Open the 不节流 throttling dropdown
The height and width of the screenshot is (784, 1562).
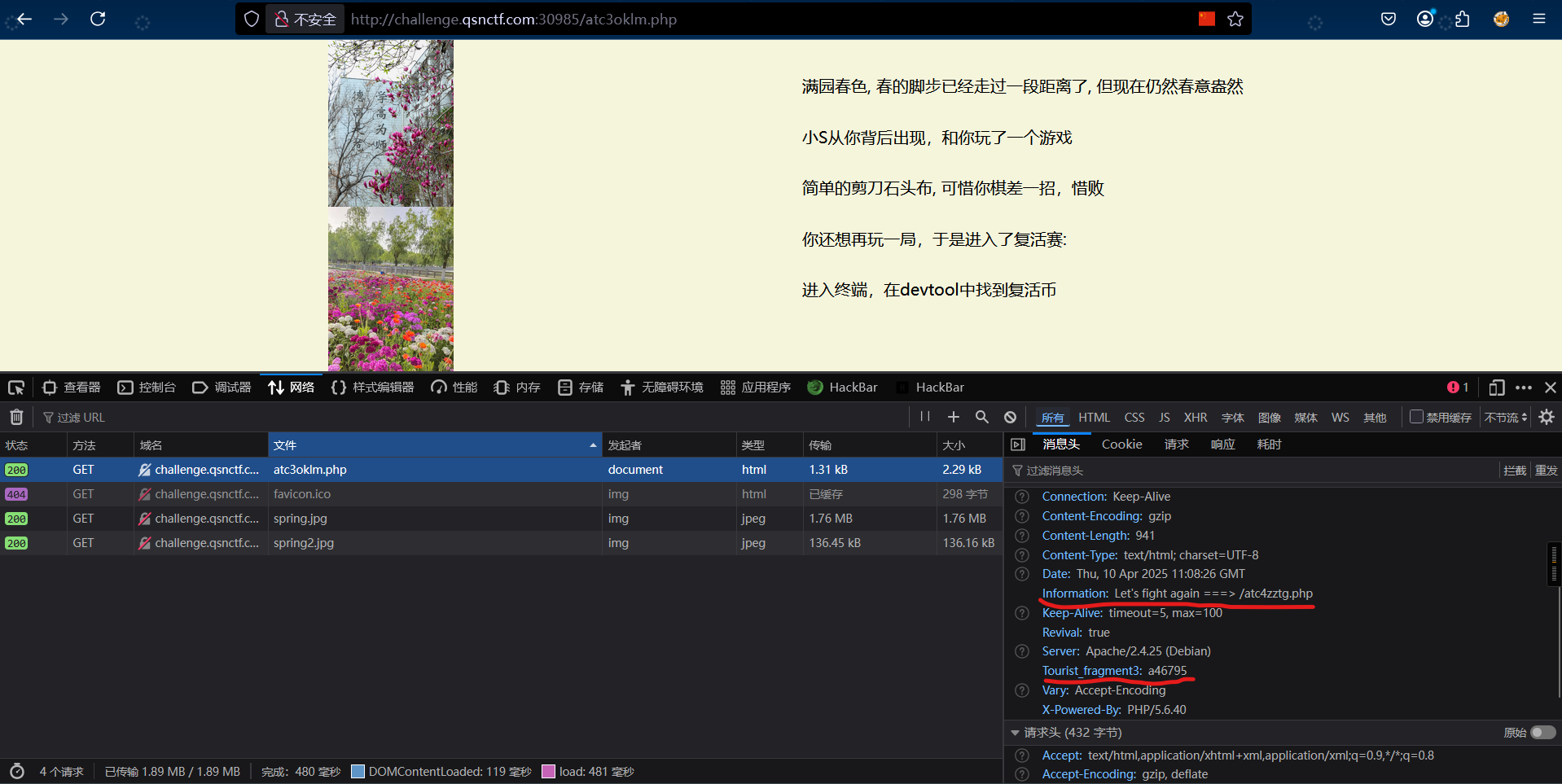pos(1506,417)
